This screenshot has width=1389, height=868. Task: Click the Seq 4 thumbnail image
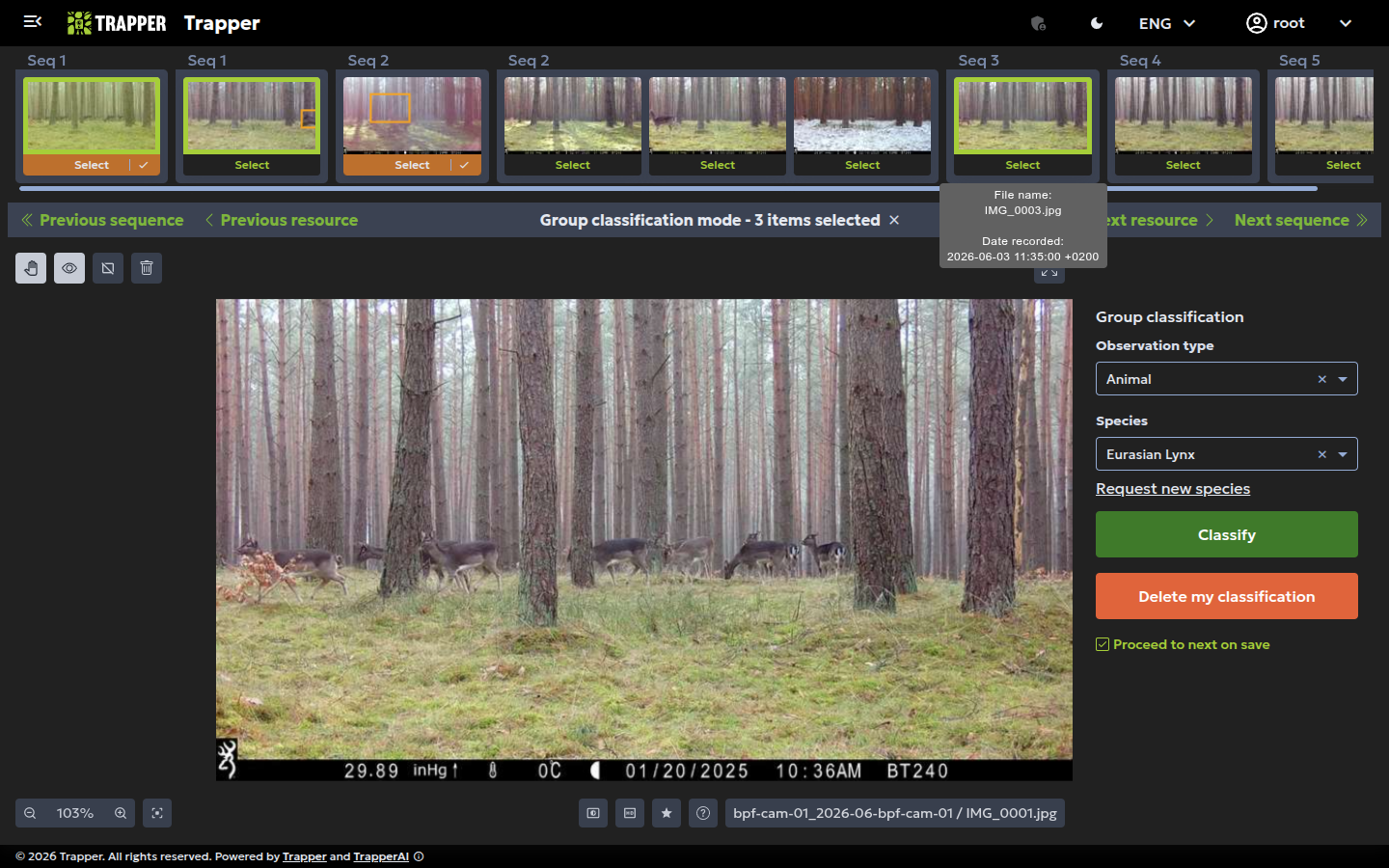coord(1183,116)
